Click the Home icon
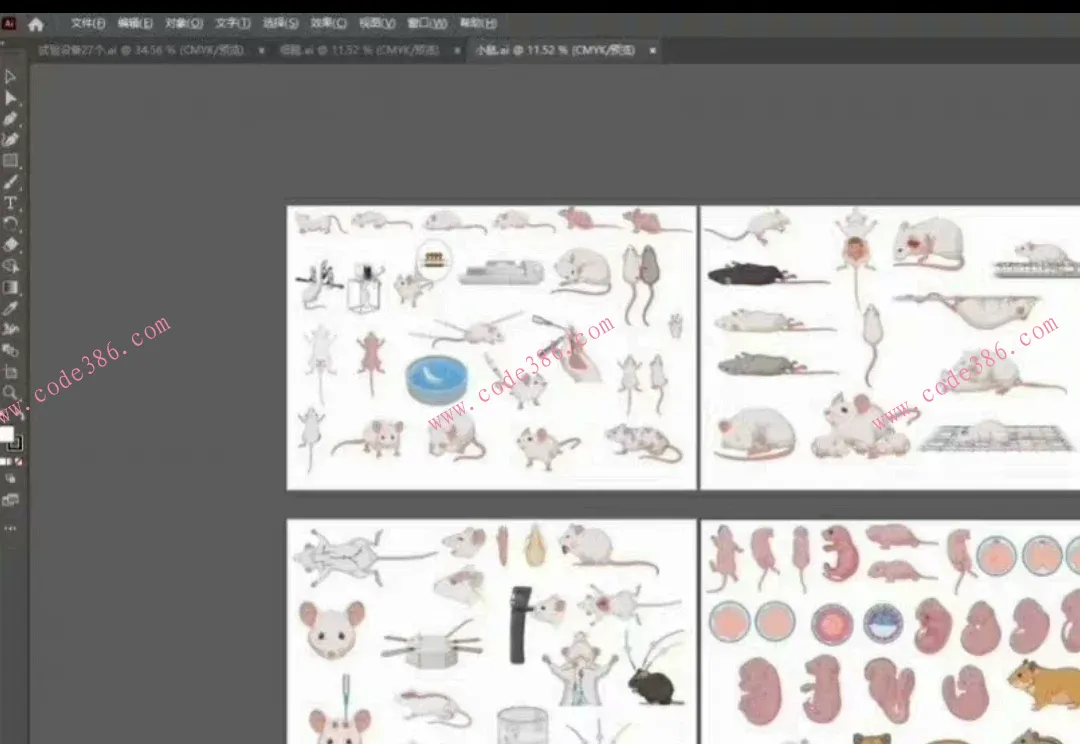Viewport: 1080px width, 744px height. [36, 24]
